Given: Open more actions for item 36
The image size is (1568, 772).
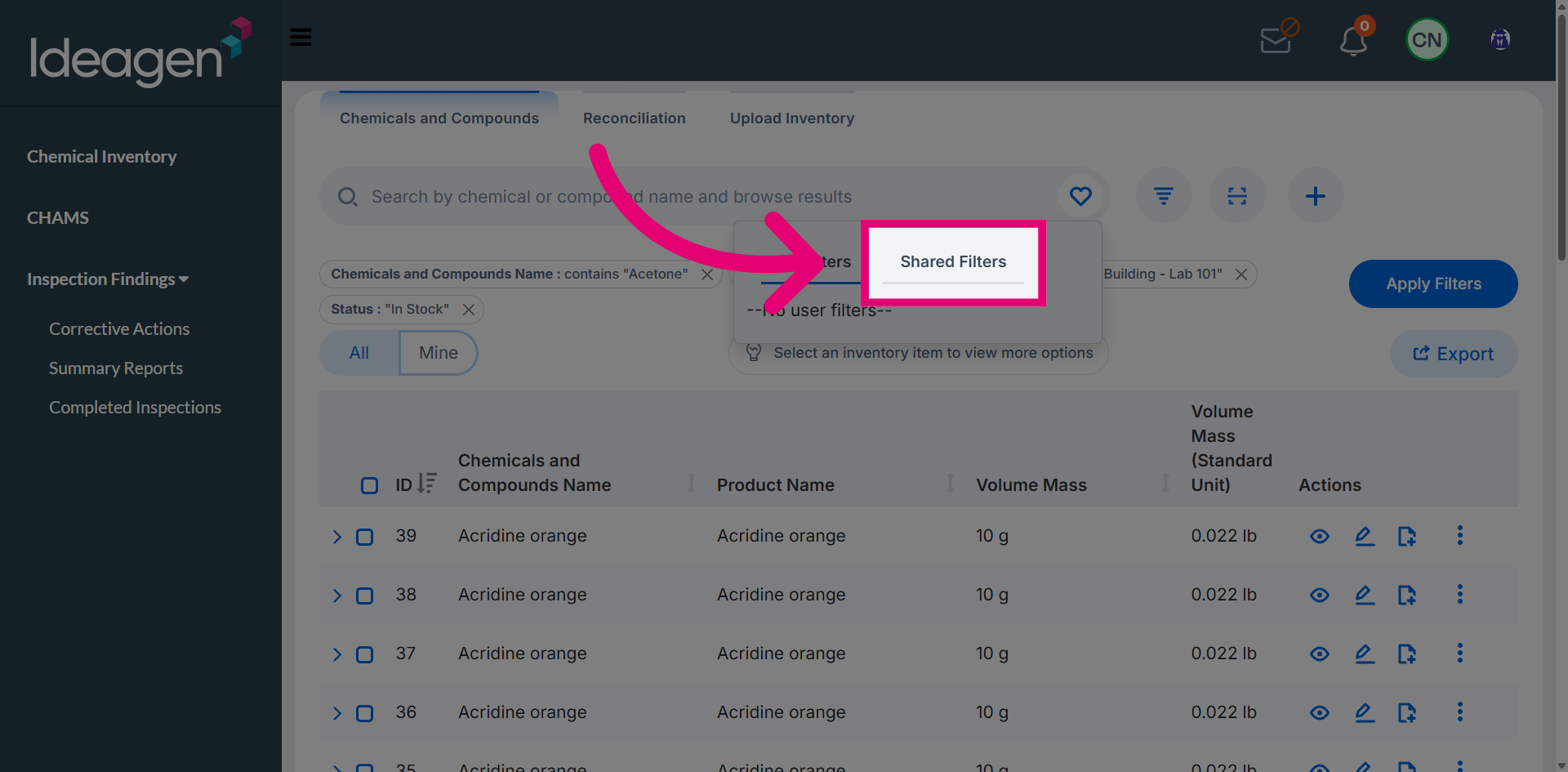Looking at the screenshot, I should (1460, 712).
